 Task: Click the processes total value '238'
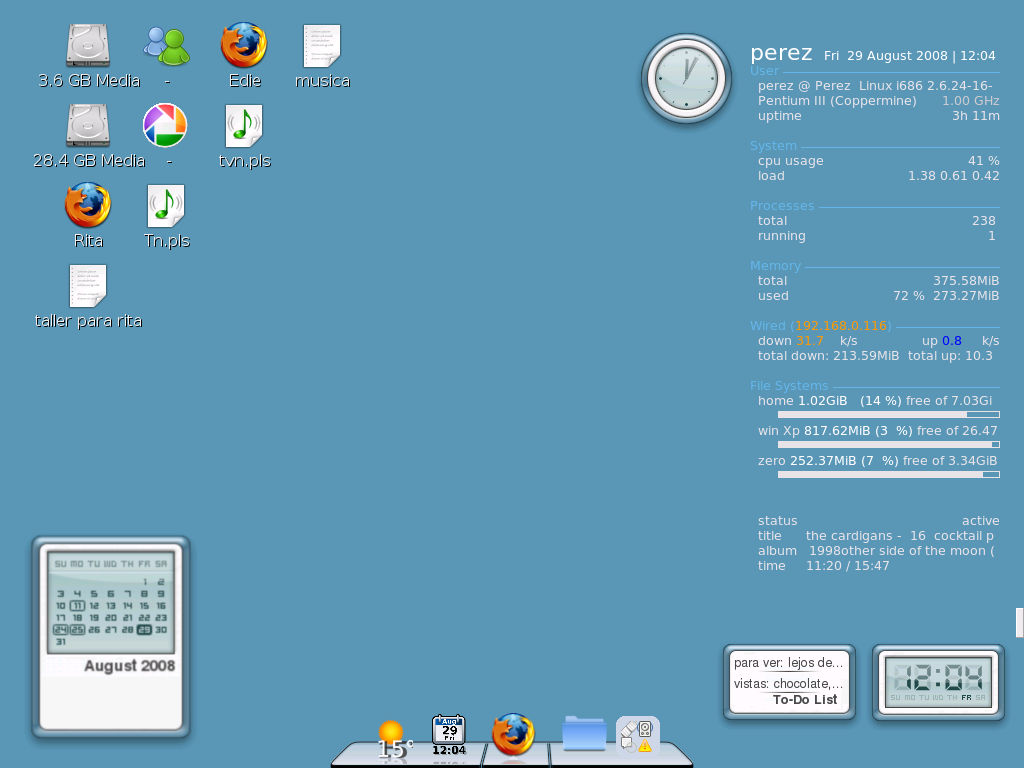[984, 221]
